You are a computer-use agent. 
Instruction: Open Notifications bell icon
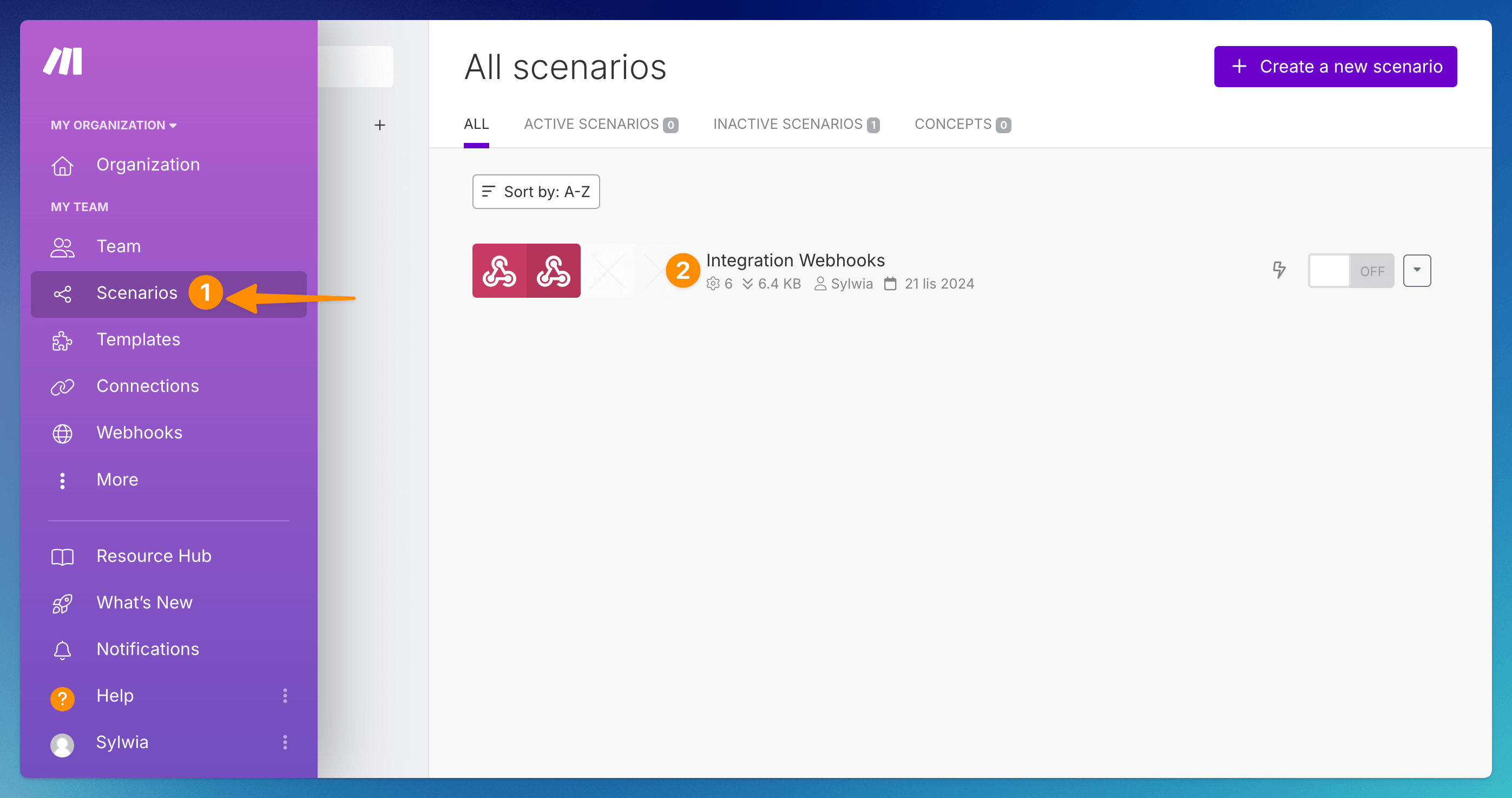pos(62,650)
